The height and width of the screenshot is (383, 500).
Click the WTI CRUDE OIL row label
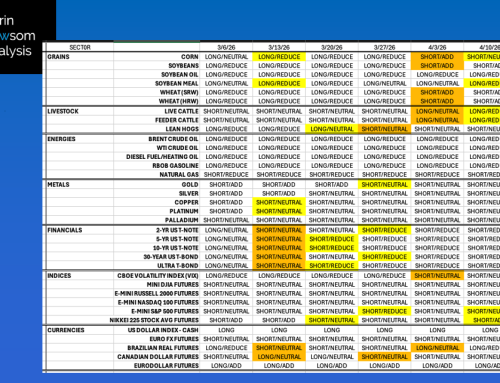[x=178, y=148]
